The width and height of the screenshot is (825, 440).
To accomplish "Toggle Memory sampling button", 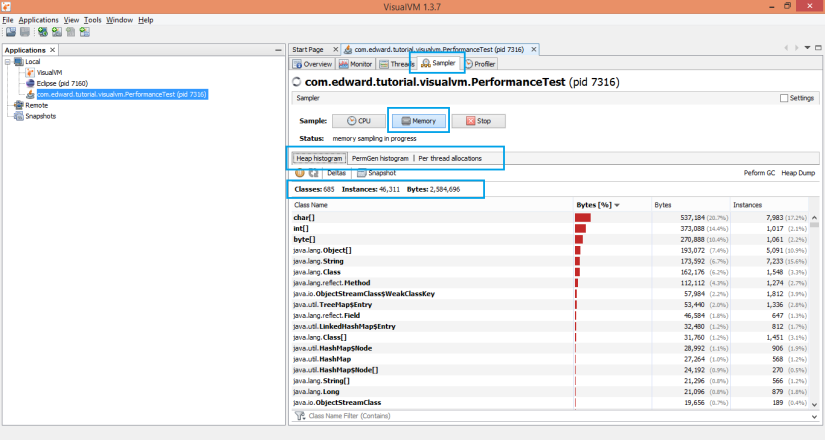I will [418, 120].
